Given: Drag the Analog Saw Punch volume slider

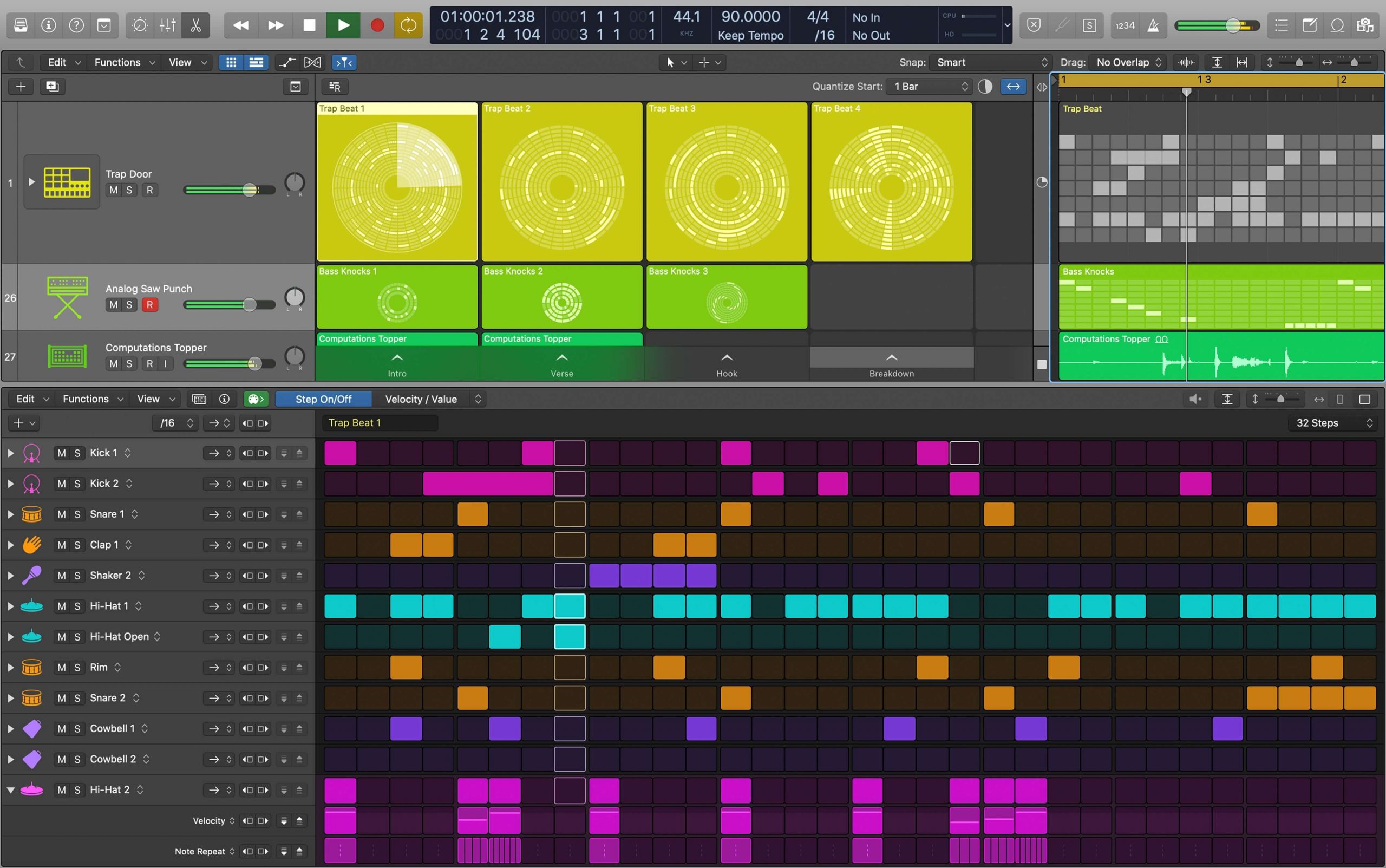Looking at the screenshot, I should point(248,304).
